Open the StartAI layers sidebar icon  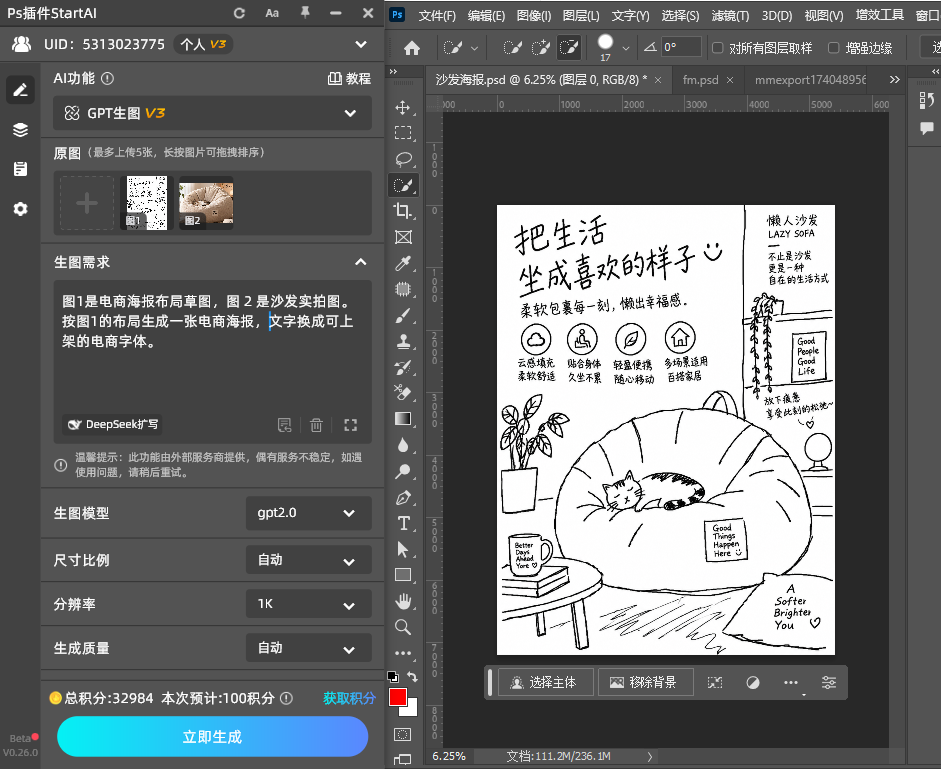pos(20,130)
